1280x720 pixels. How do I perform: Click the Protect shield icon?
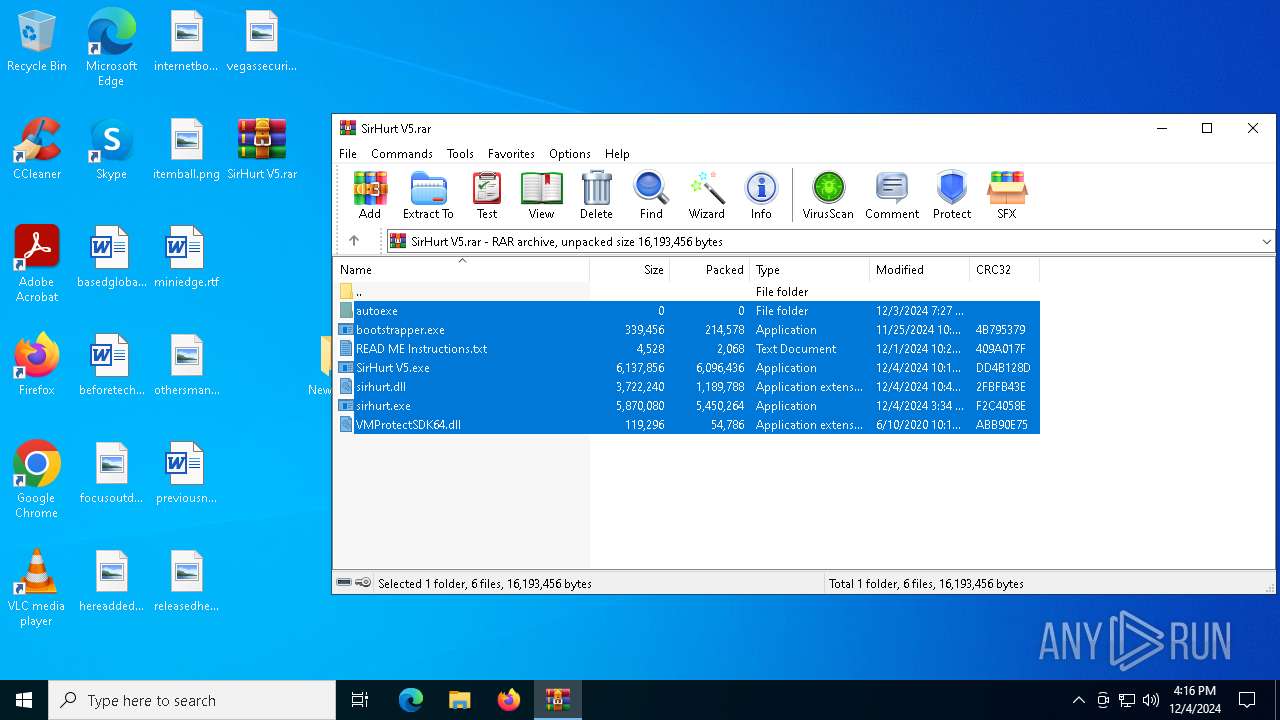pos(952,195)
